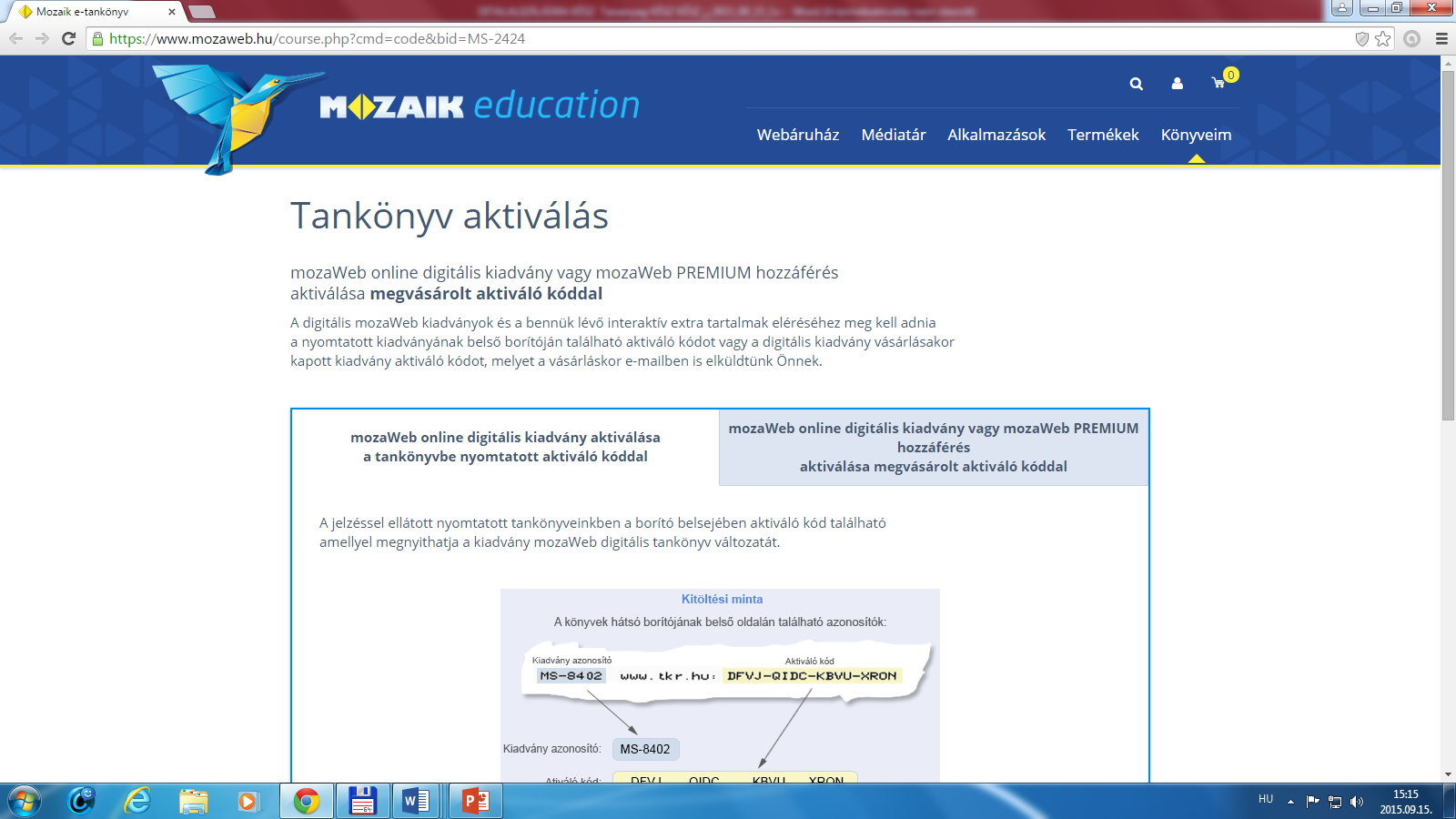Switch to PowerPoint on the taskbar
This screenshot has height=819, width=1456.
coord(476,801)
